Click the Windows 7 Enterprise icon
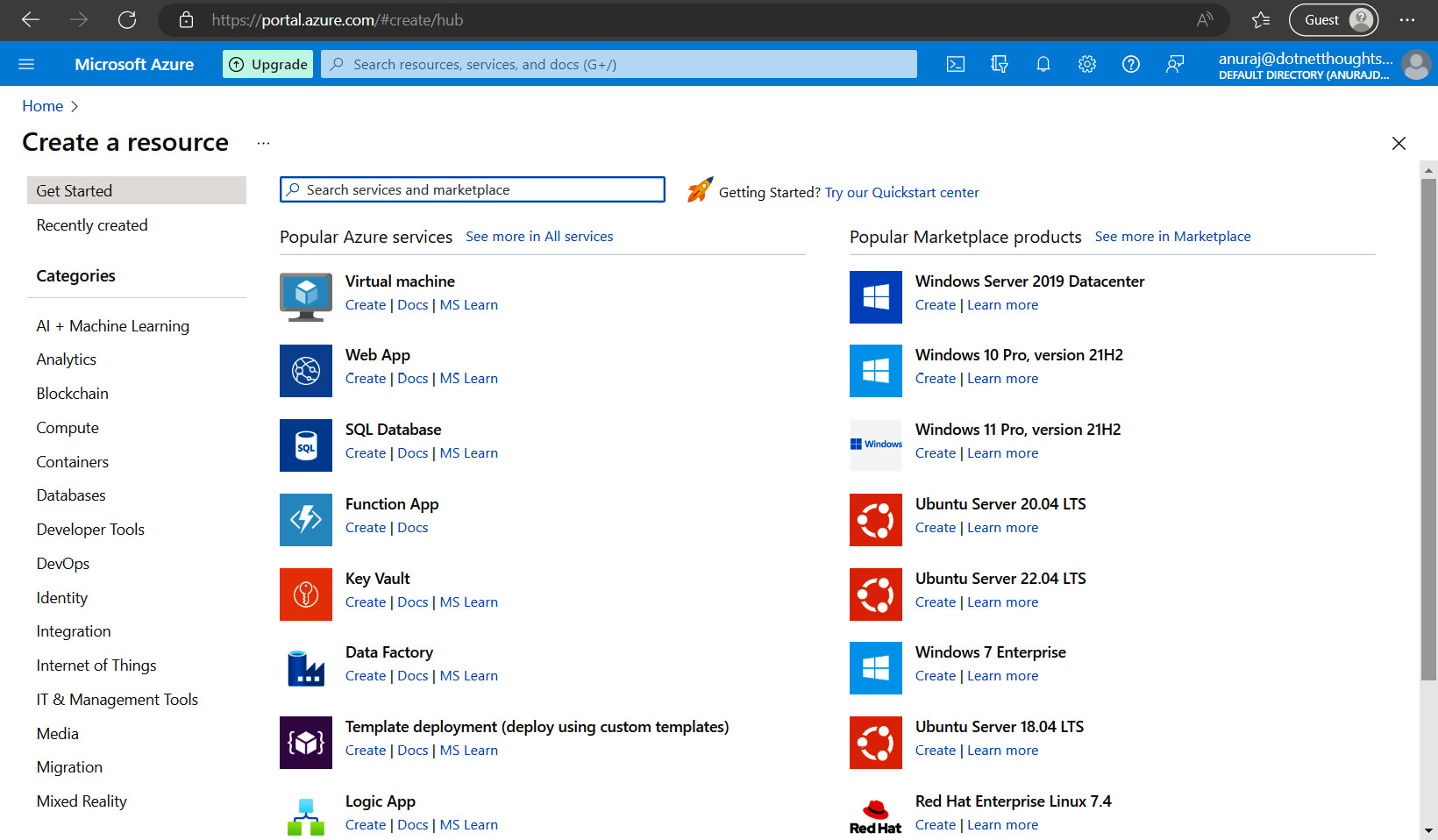 (x=876, y=668)
